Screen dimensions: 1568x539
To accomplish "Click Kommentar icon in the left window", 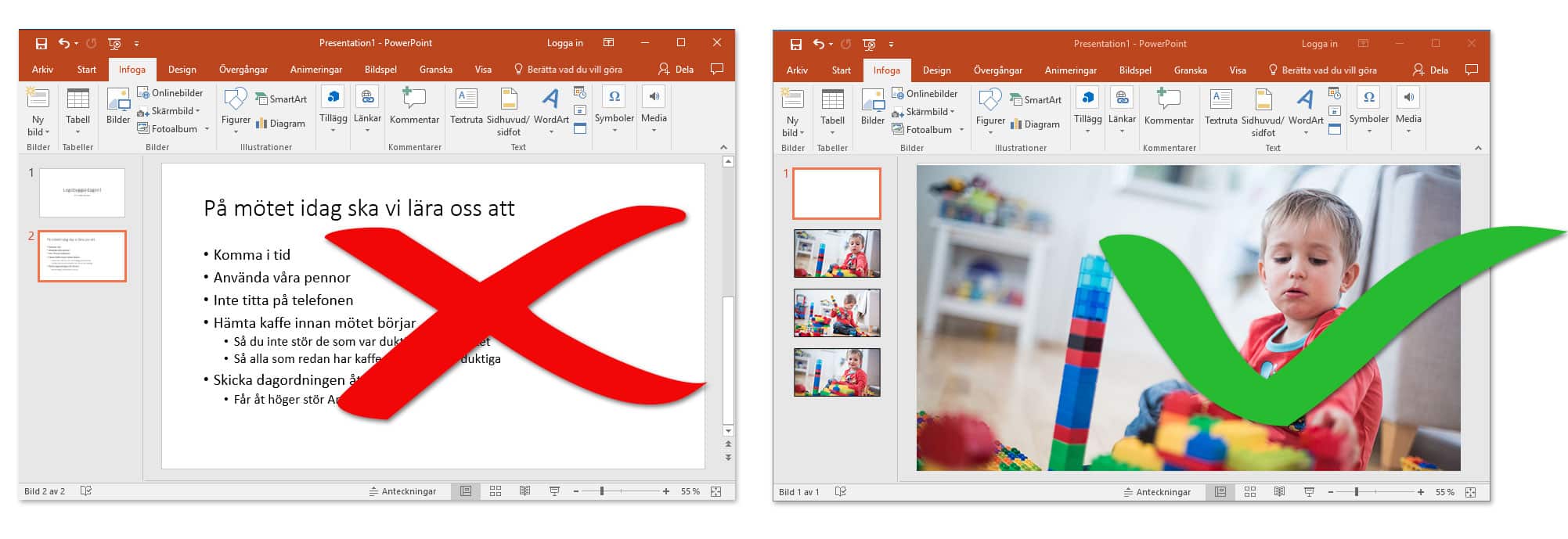I will pyautogui.click(x=414, y=107).
